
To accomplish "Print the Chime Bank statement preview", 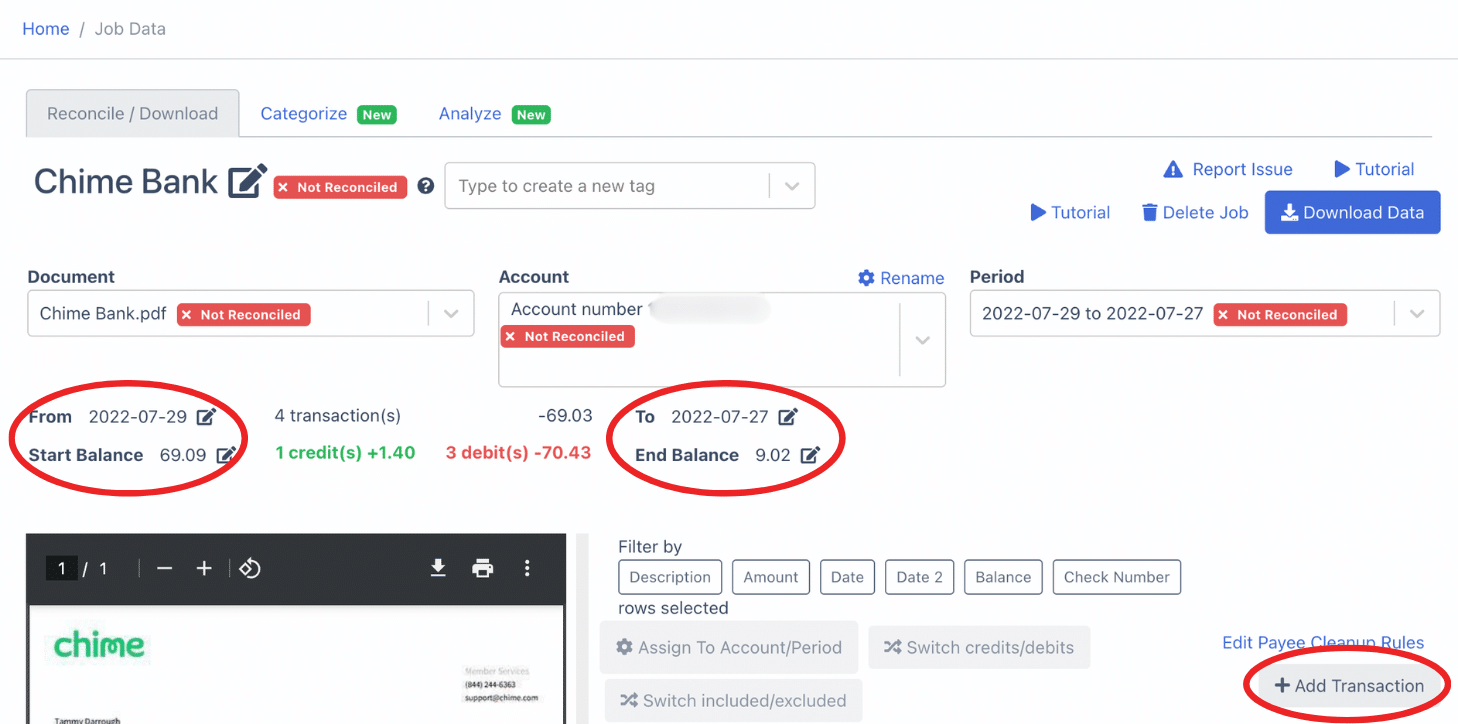I will [483, 567].
